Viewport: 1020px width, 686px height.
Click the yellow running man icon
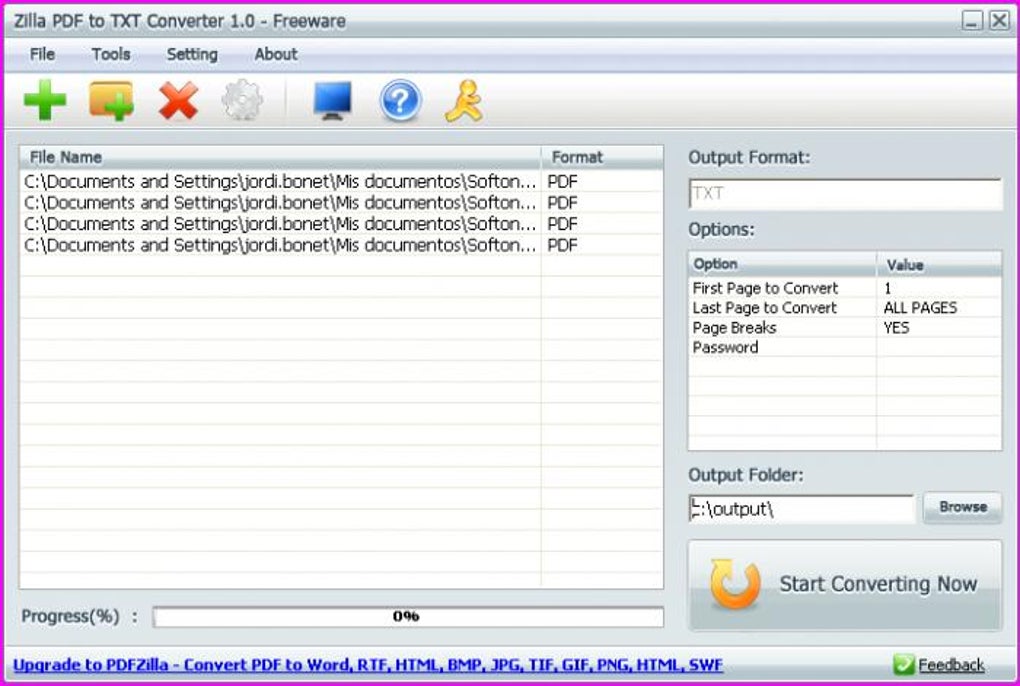464,101
